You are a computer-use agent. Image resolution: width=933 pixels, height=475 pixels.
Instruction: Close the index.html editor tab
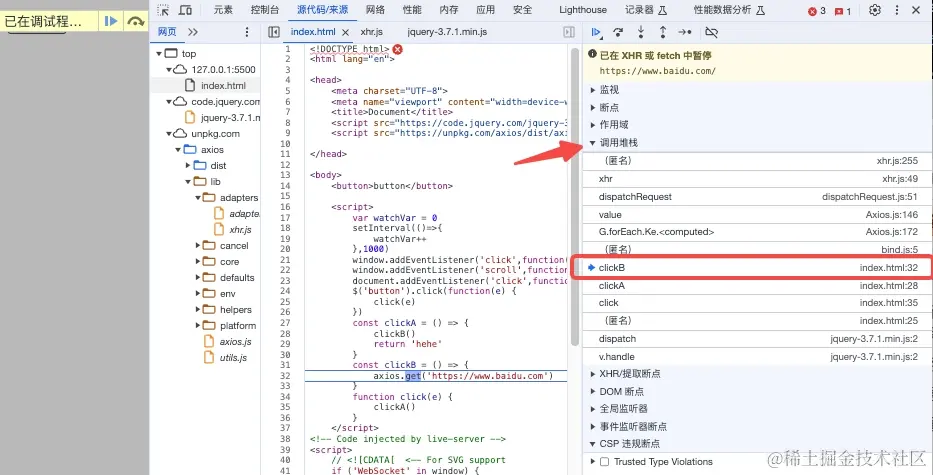click(x=346, y=33)
